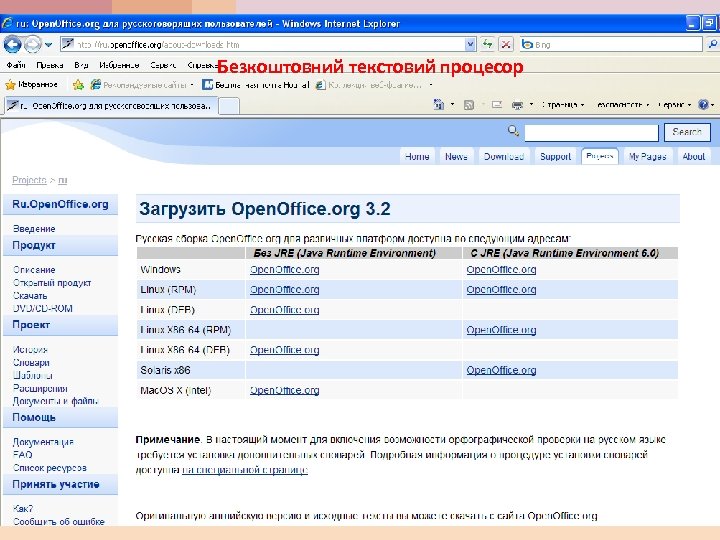
Task: Open the Словари sidebar link
Action: [x=31, y=363]
